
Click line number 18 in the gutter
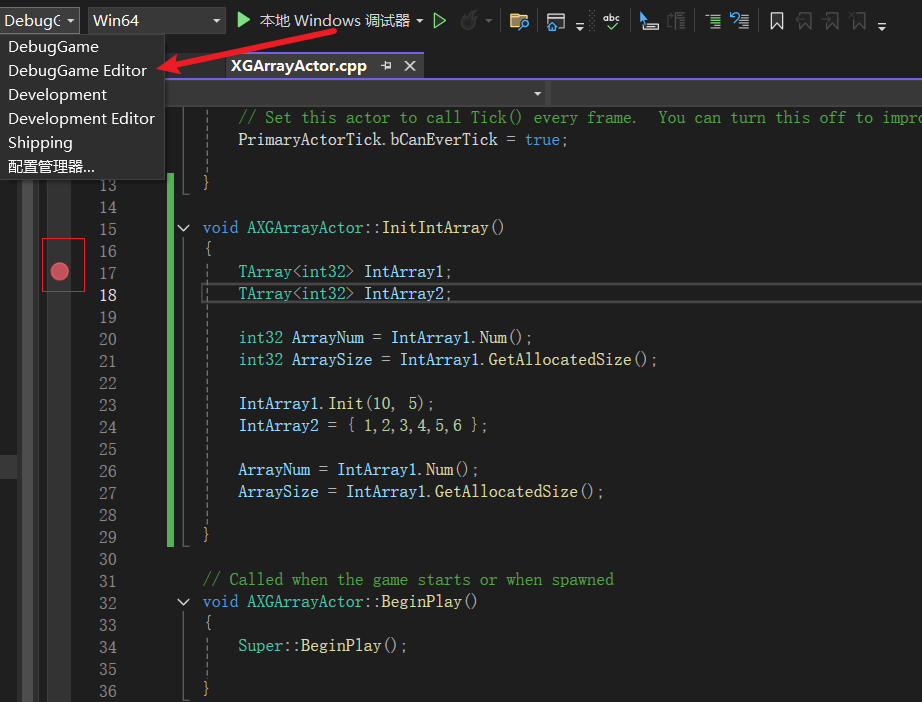click(x=108, y=295)
